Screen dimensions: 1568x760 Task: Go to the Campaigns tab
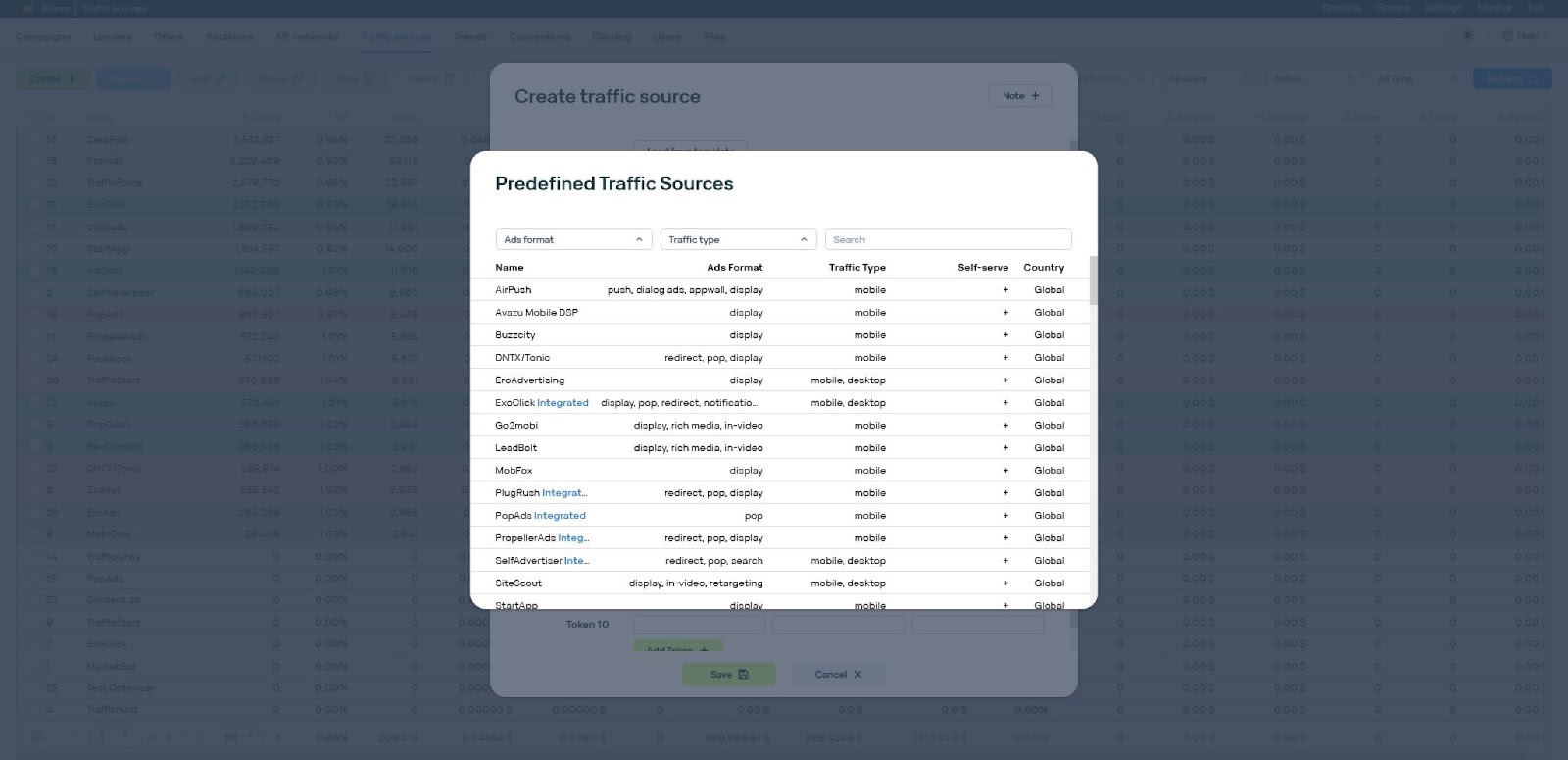tap(43, 37)
